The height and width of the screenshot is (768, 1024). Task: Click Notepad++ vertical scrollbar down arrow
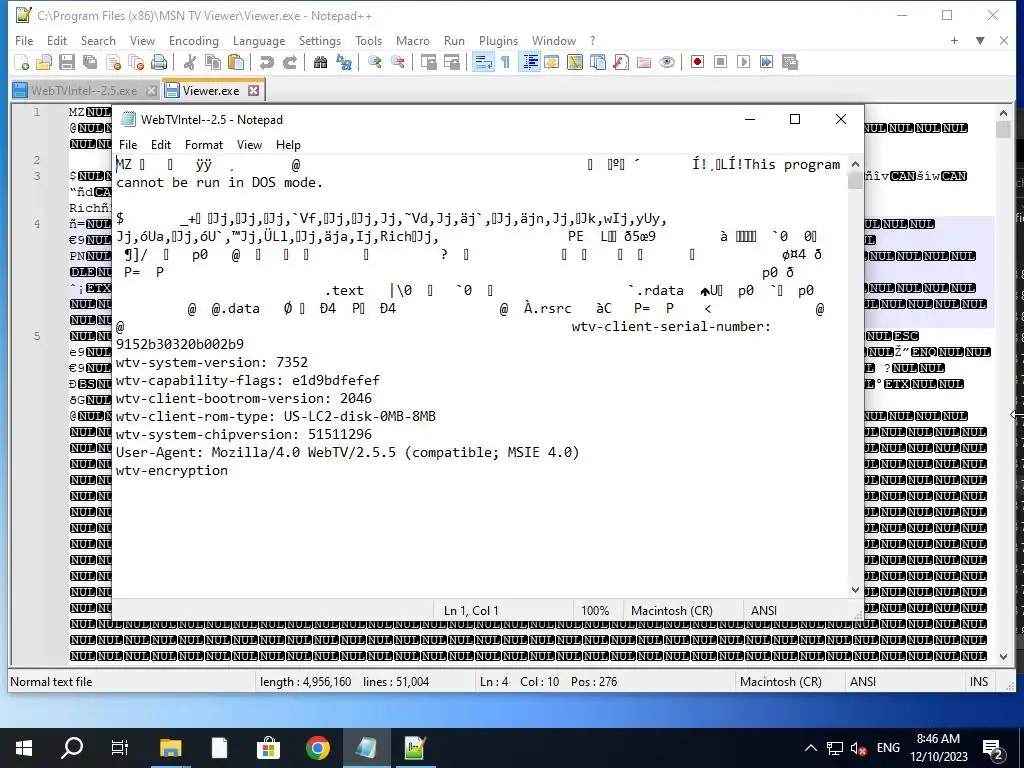(x=1003, y=657)
